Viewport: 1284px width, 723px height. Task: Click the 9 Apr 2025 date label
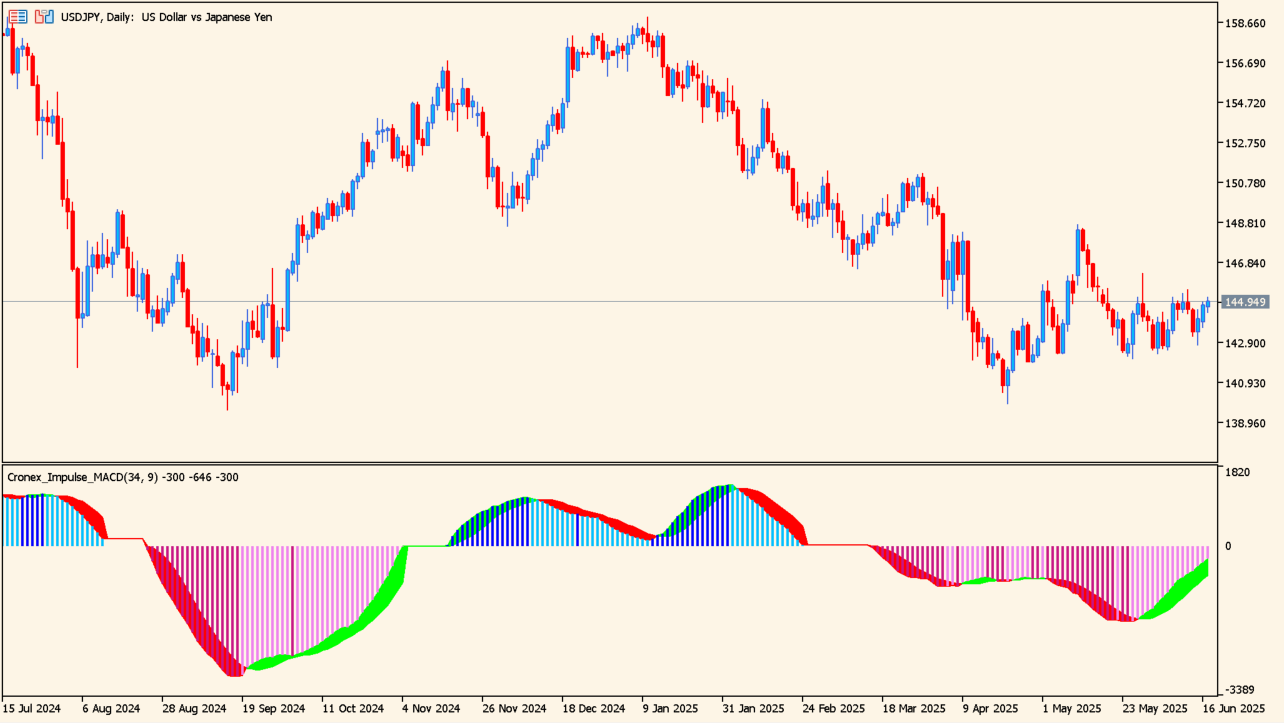coord(991,708)
